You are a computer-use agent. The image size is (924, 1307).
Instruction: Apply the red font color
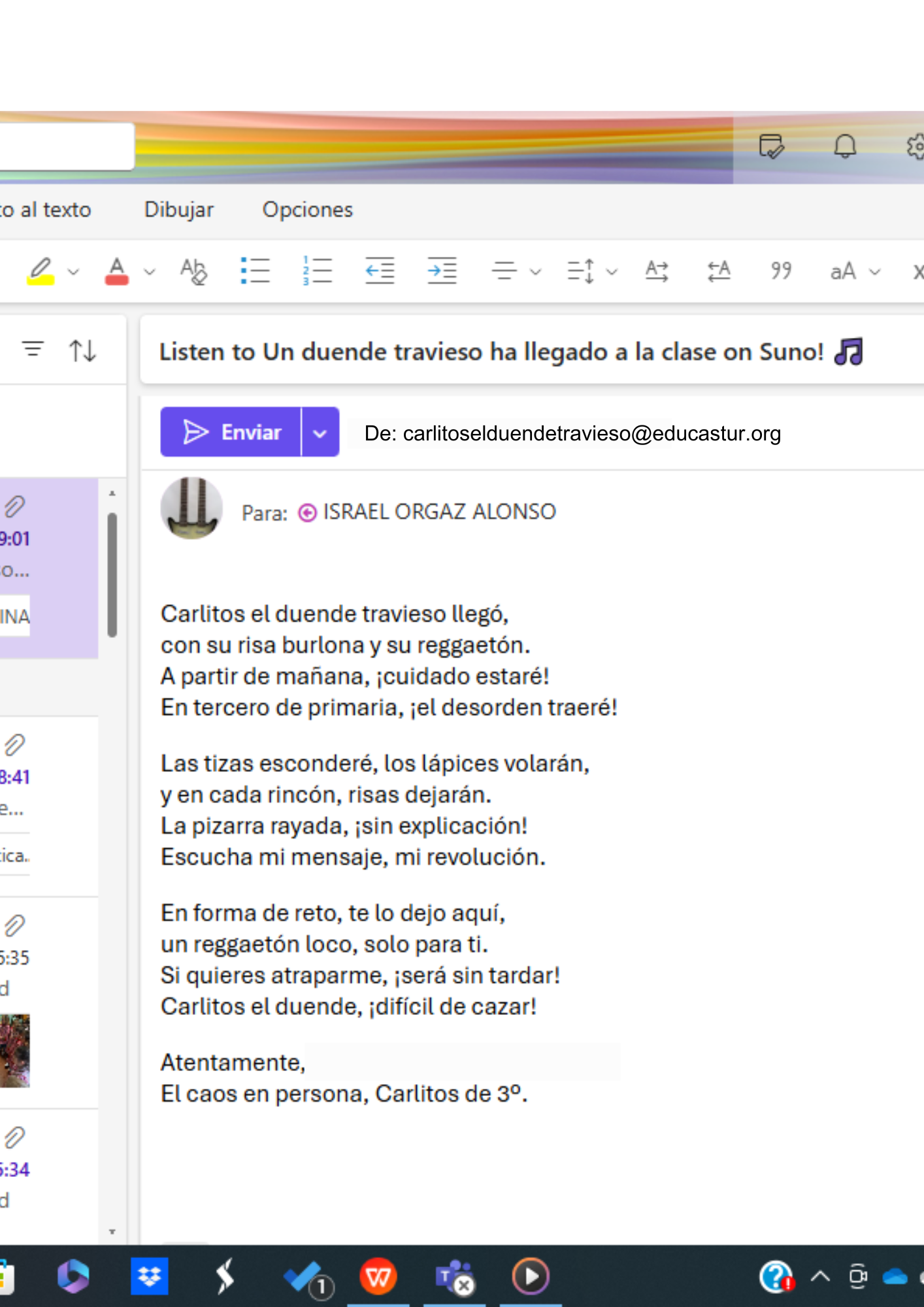tap(116, 271)
